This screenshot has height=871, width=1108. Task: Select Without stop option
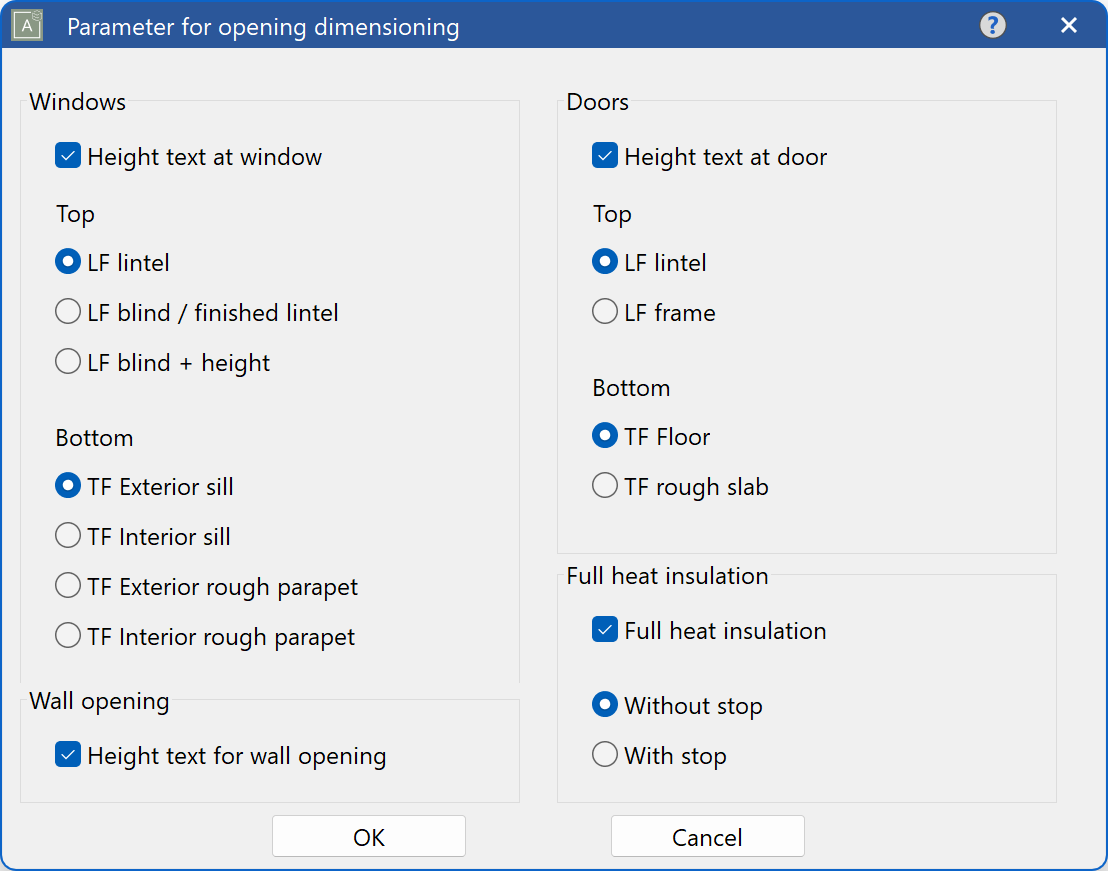click(604, 704)
